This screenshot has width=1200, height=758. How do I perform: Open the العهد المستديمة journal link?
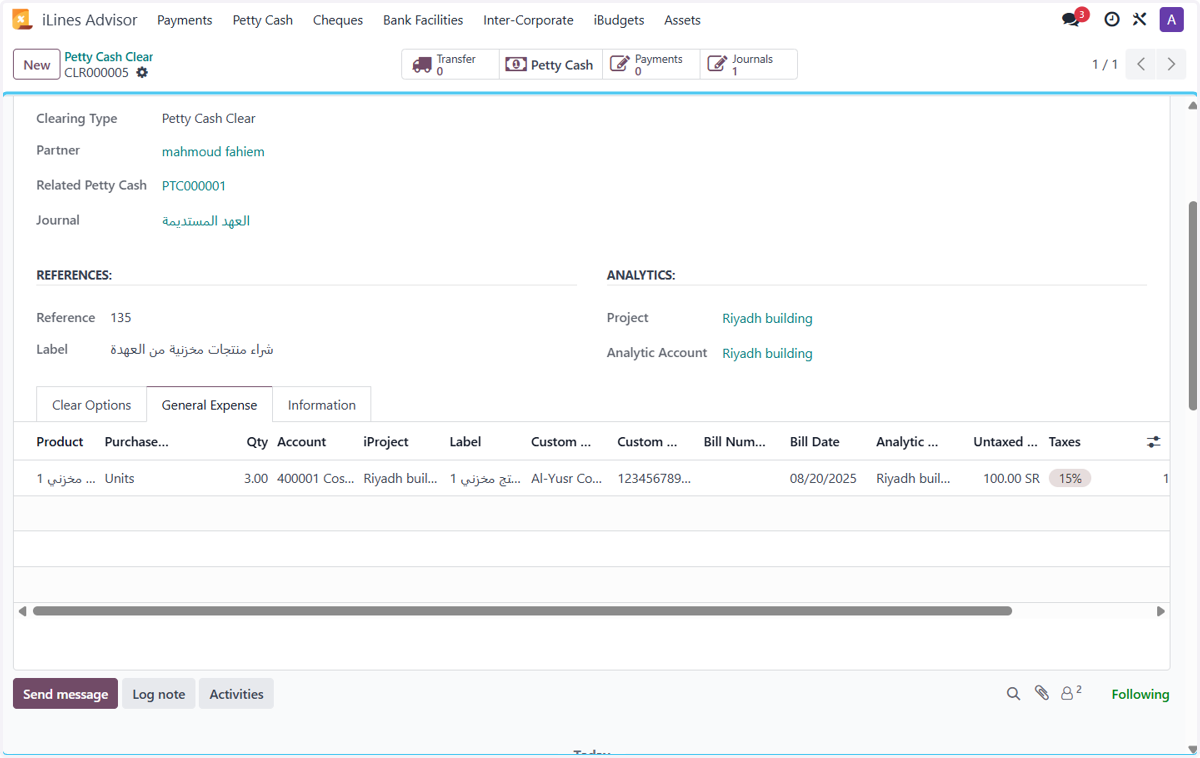206,221
